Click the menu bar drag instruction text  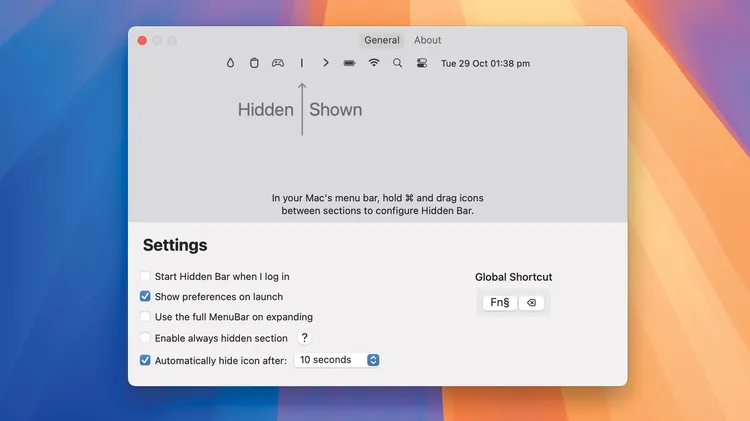point(377,204)
